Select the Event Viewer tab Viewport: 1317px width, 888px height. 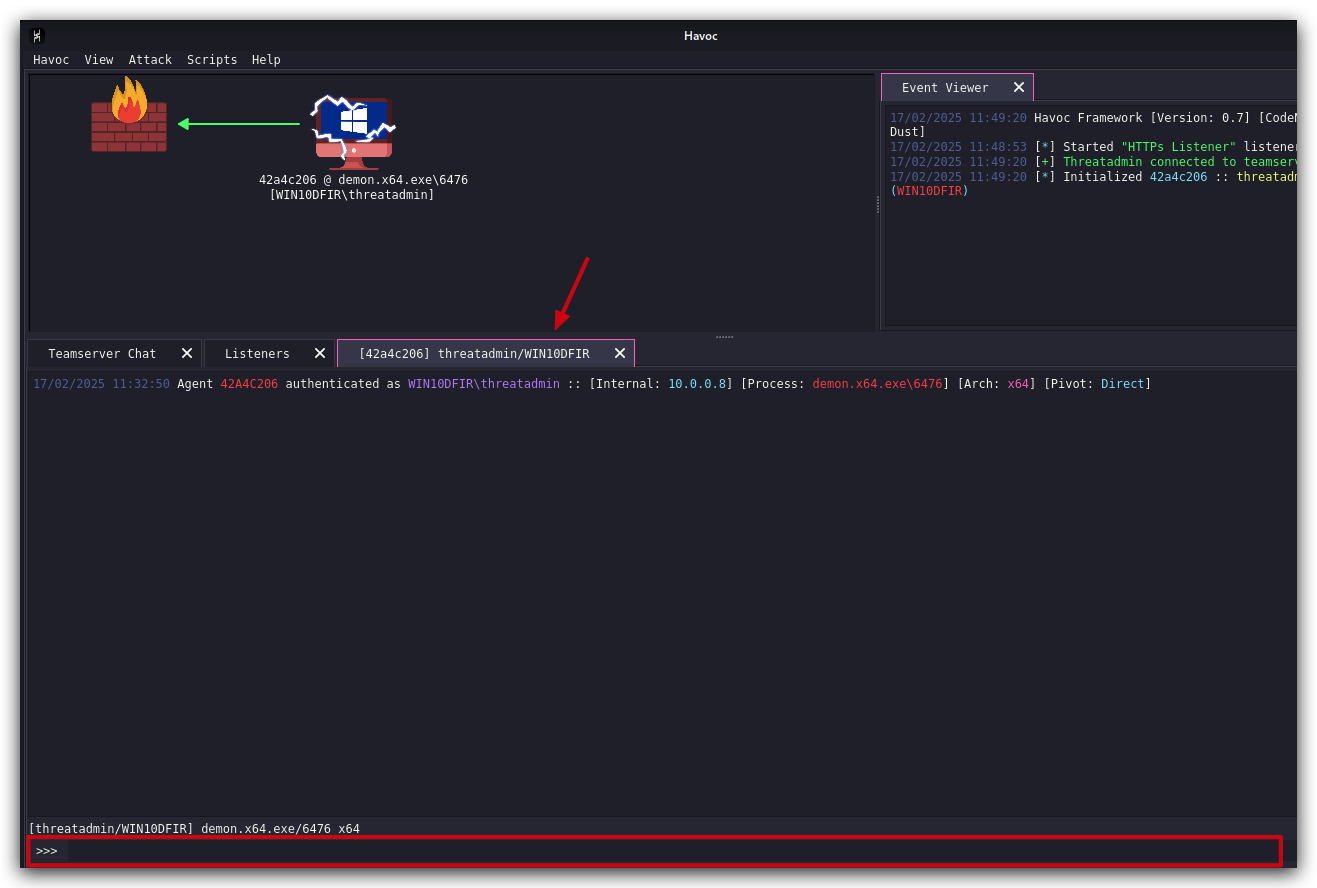pos(957,87)
